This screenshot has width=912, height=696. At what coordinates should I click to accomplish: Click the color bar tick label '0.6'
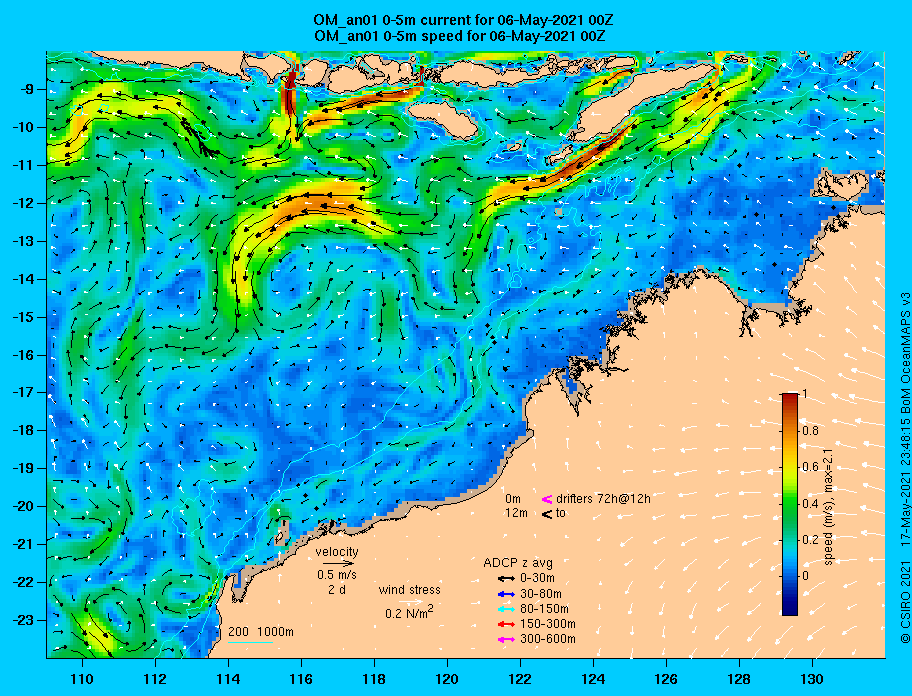point(811,467)
